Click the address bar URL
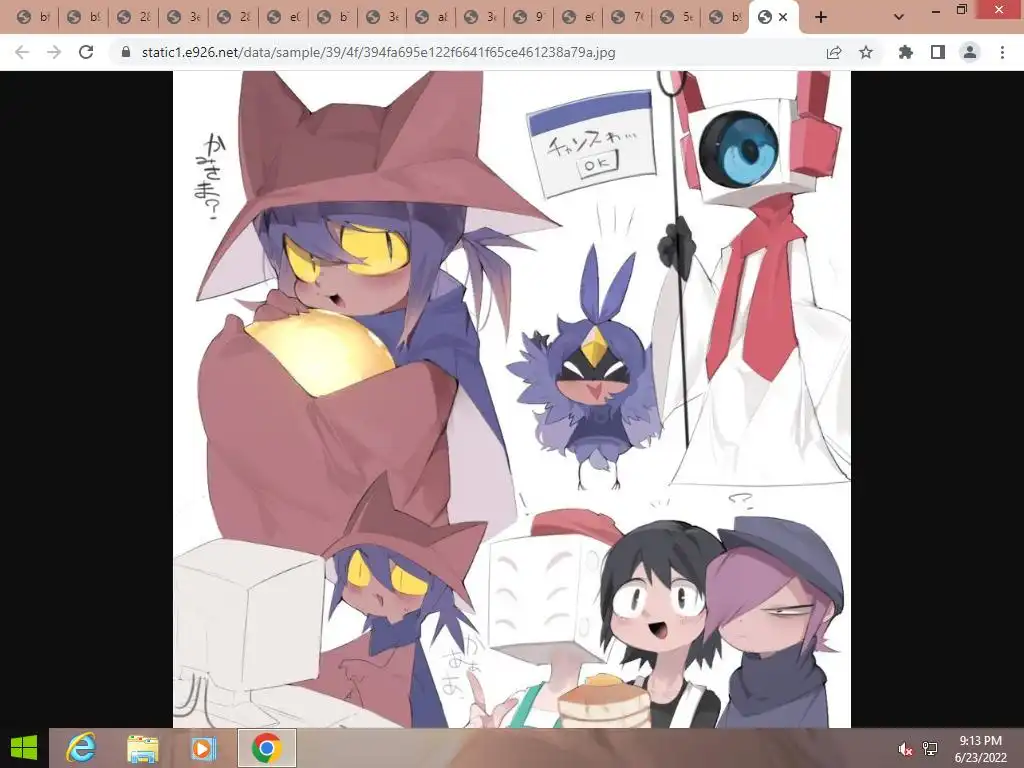This screenshot has height=768, width=1024. pyautogui.click(x=378, y=52)
